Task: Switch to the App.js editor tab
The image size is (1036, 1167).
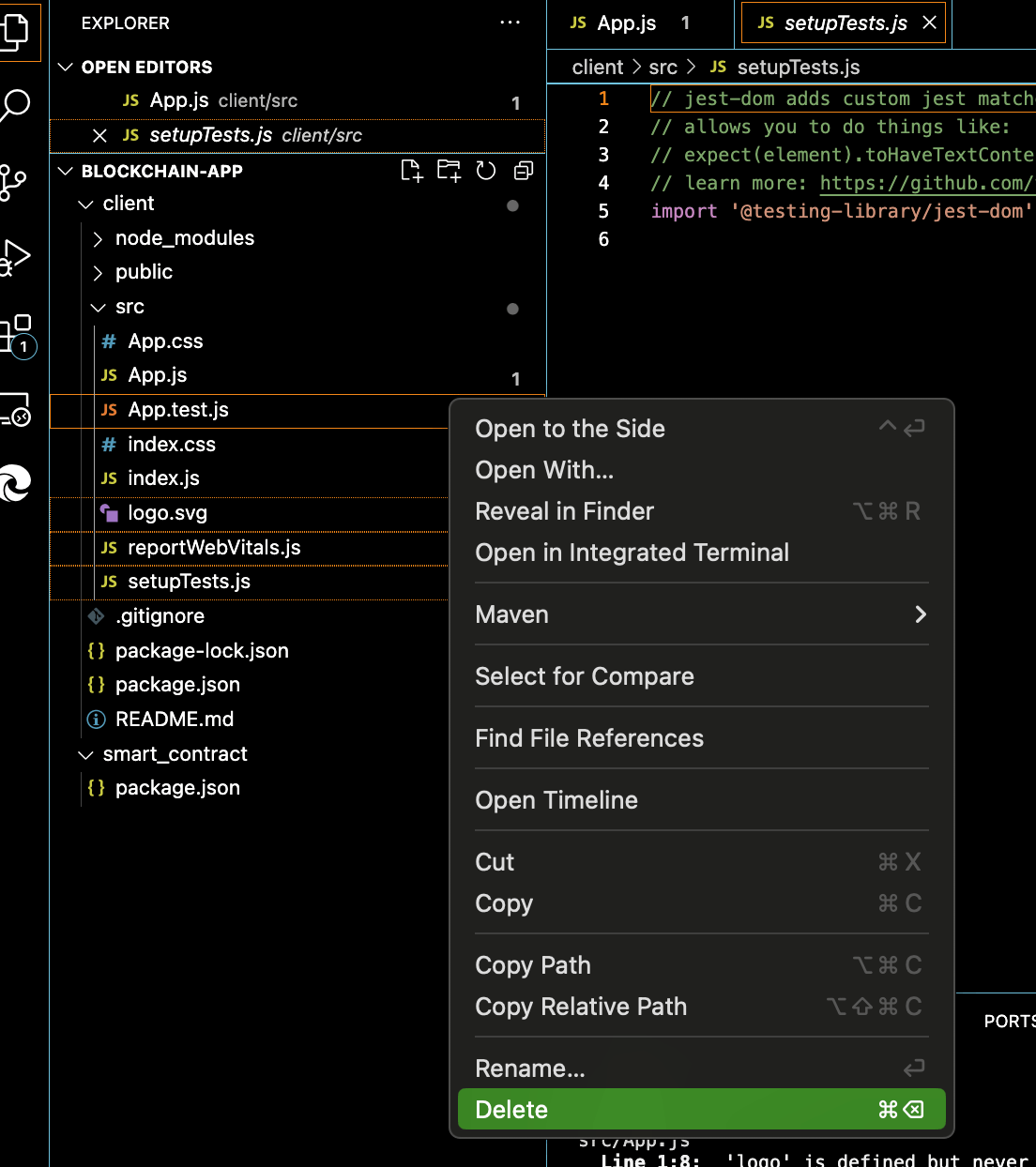Action: pos(626,23)
